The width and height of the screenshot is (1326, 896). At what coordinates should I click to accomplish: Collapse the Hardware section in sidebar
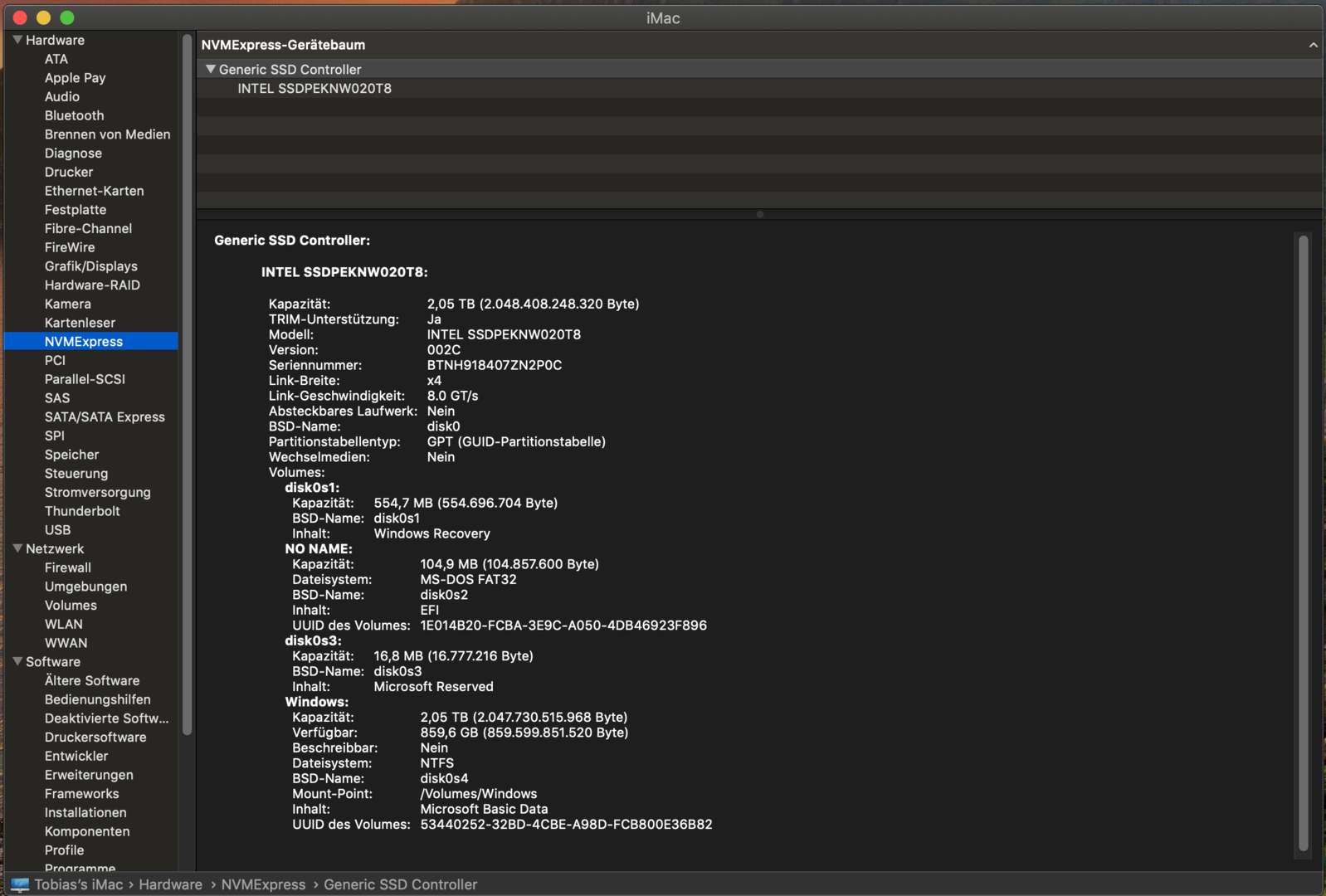click(17, 40)
